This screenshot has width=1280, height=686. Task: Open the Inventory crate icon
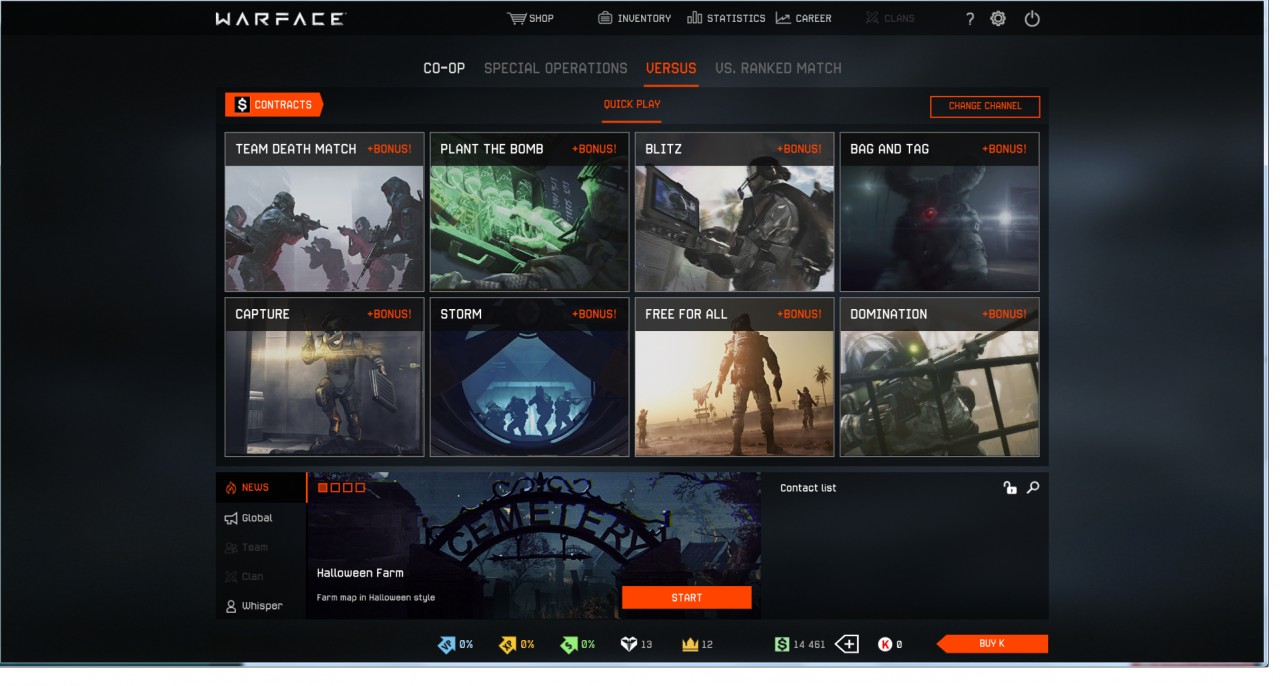tap(605, 18)
